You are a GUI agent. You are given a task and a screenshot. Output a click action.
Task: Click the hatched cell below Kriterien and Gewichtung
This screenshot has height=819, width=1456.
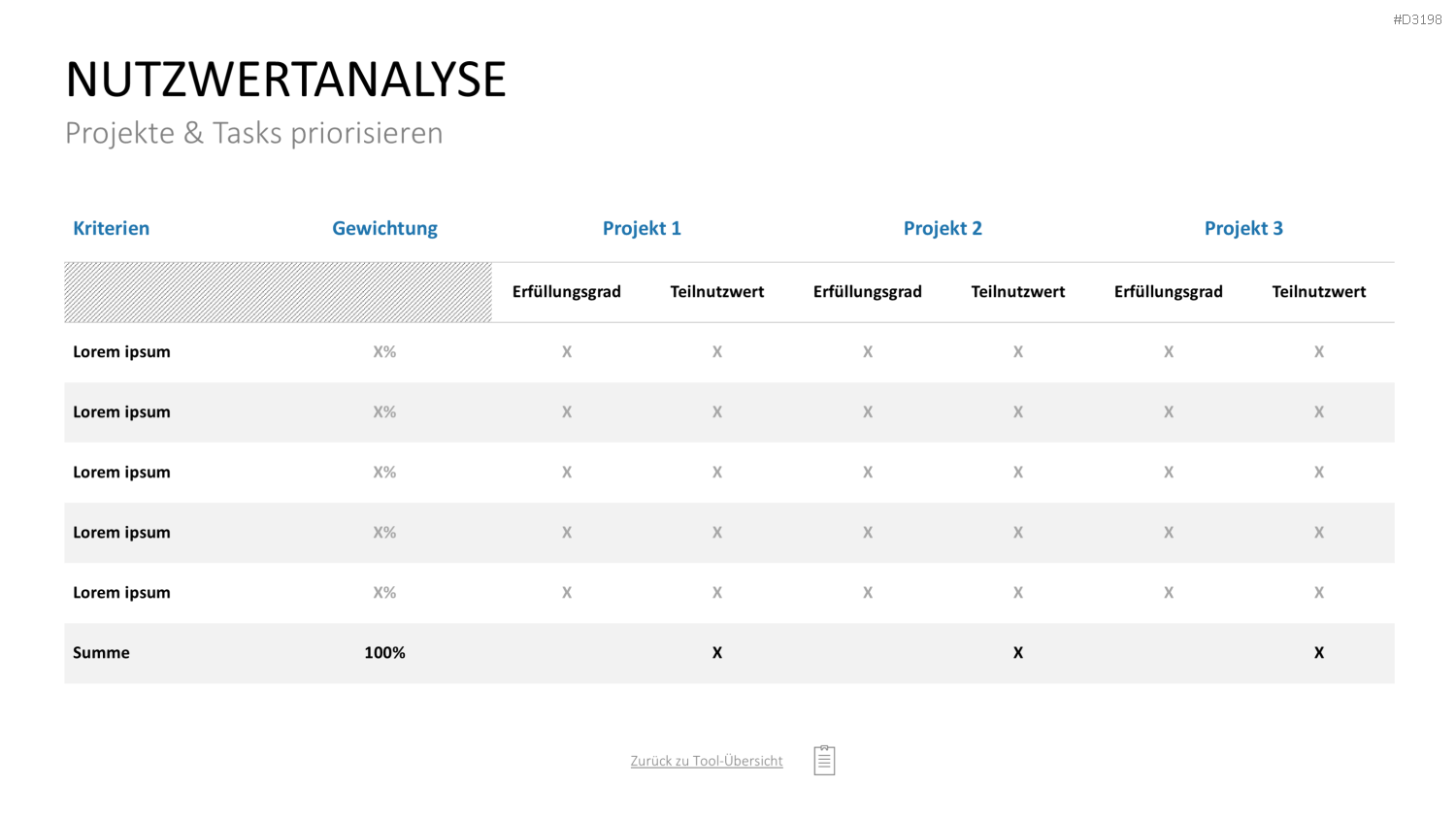coord(279,292)
